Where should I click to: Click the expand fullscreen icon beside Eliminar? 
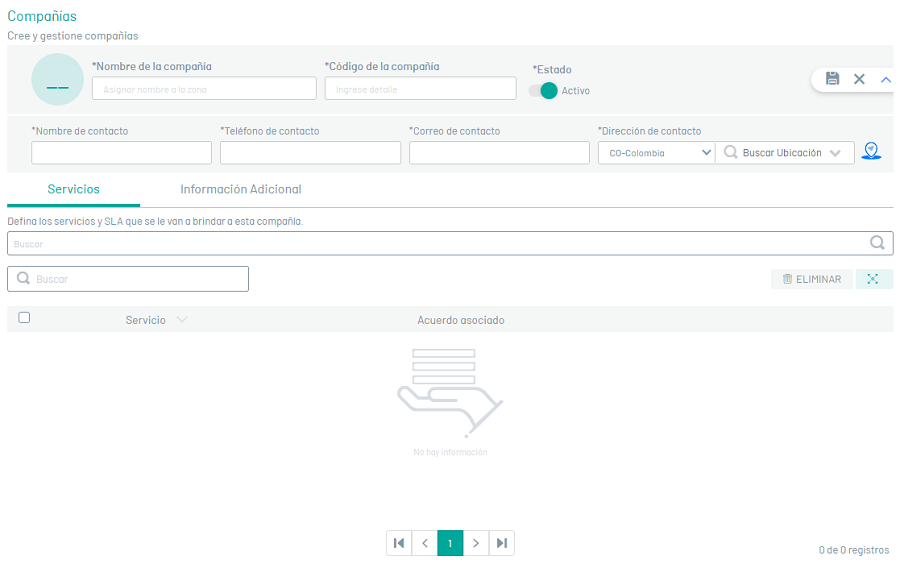(873, 279)
